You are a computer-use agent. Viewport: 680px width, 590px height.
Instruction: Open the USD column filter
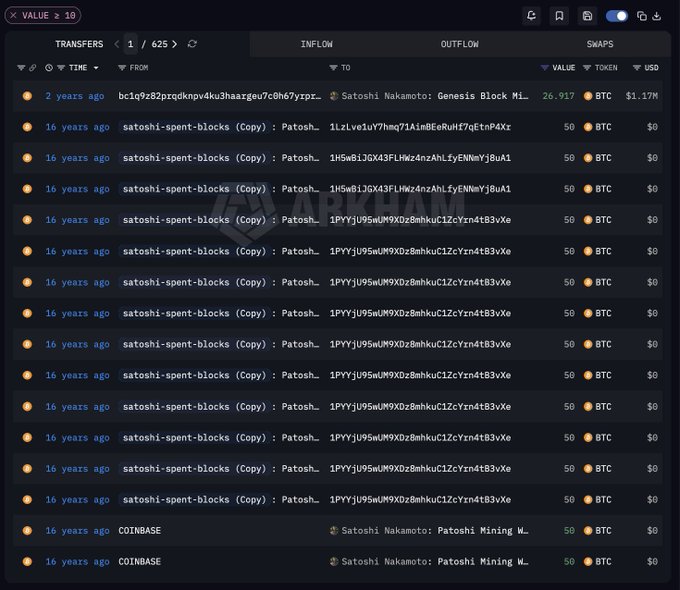point(637,68)
